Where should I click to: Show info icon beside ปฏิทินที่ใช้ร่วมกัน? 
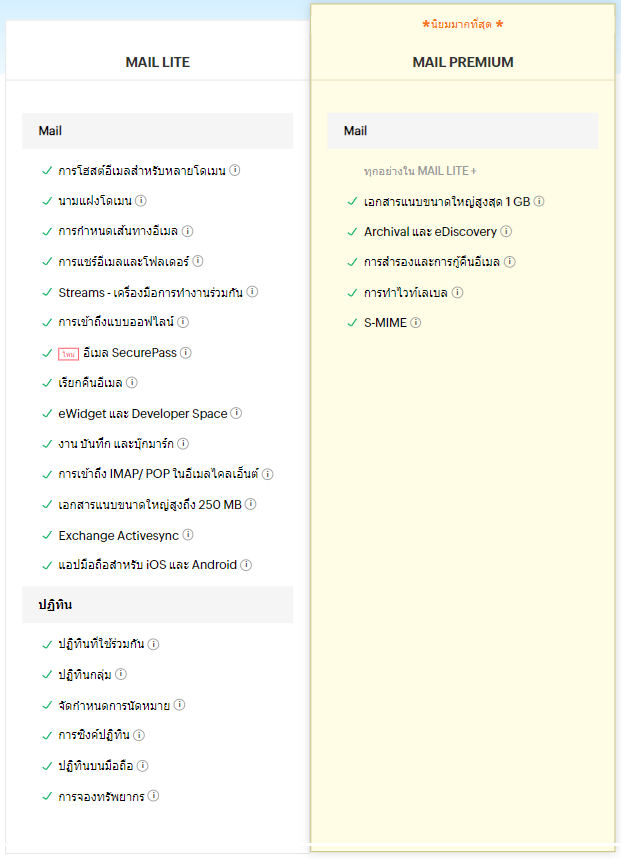[x=154, y=644]
